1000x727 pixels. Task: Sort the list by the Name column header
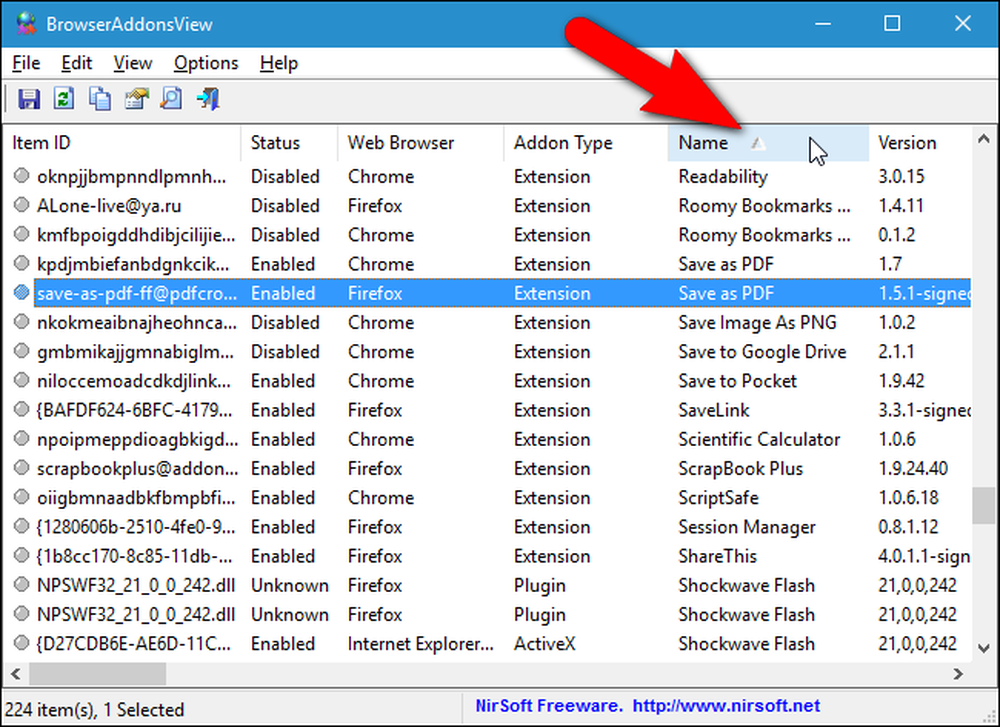768,143
